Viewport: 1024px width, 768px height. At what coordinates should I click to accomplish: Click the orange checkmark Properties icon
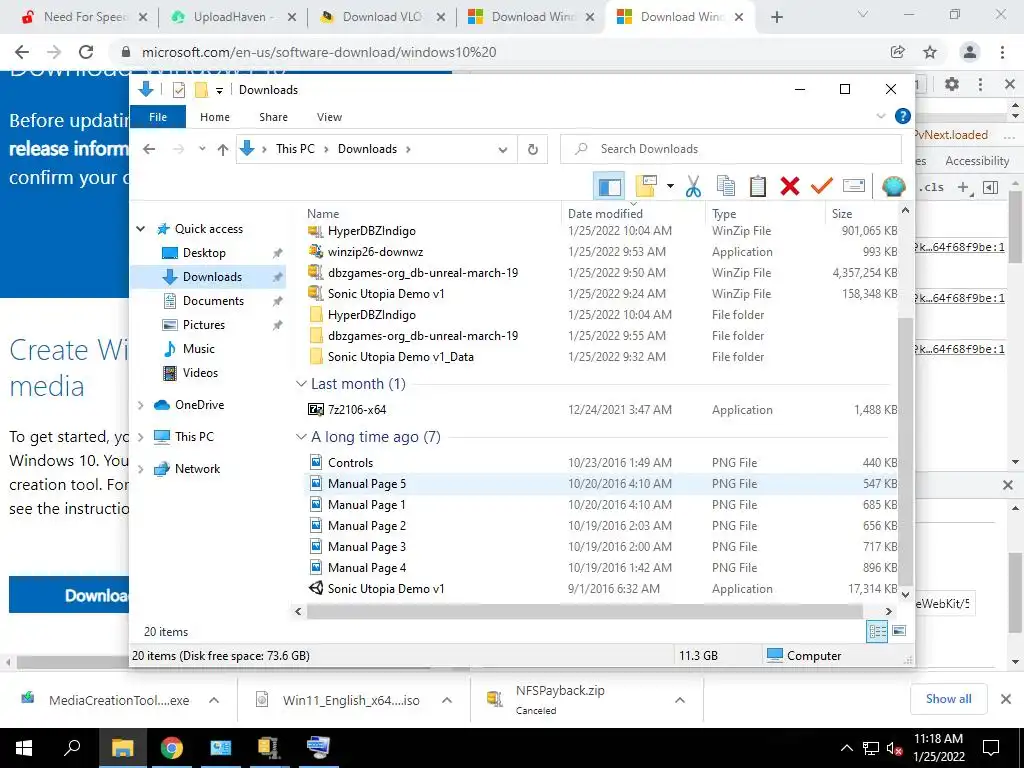(822, 186)
